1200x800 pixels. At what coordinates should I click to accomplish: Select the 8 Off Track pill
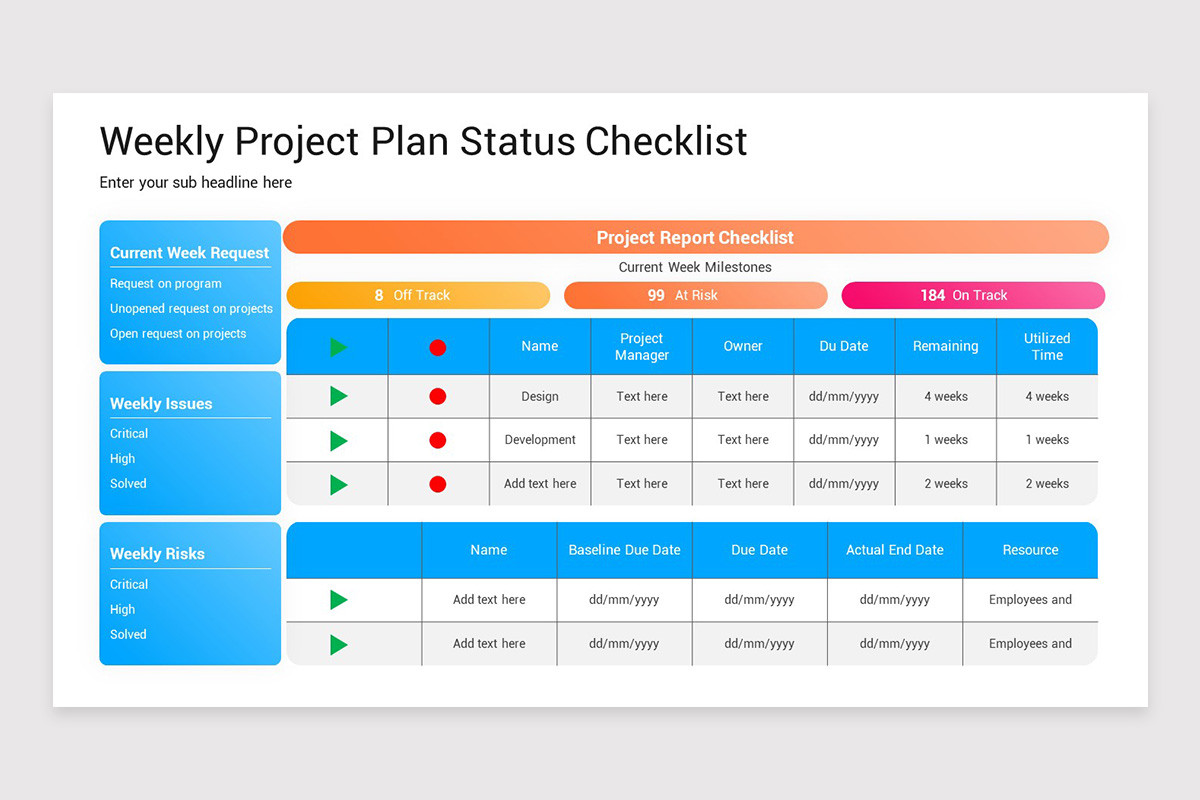point(418,295)
